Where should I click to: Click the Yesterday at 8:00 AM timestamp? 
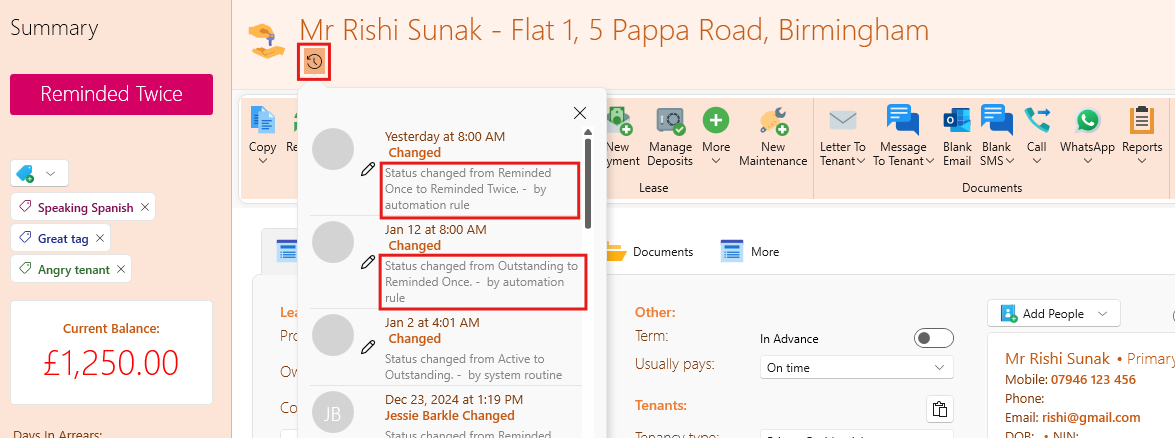pyautogui.click(x=444, y=136)
